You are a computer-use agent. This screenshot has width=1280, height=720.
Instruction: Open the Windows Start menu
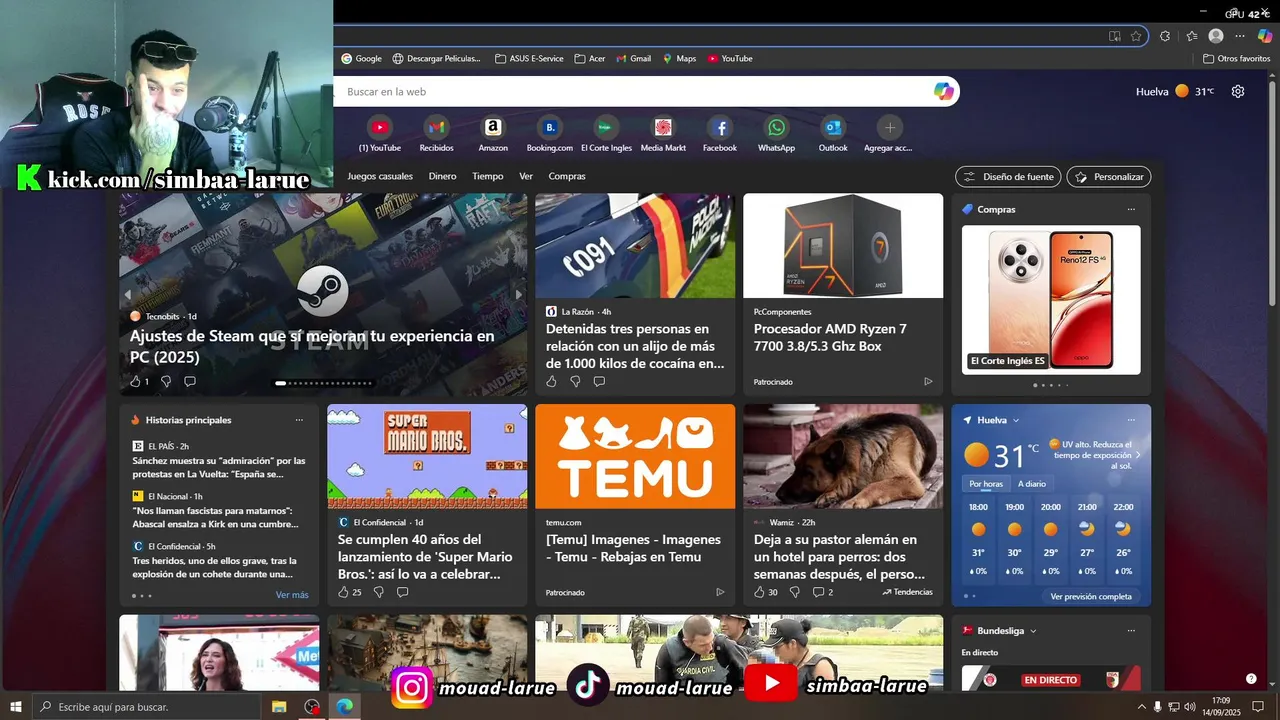15,707
